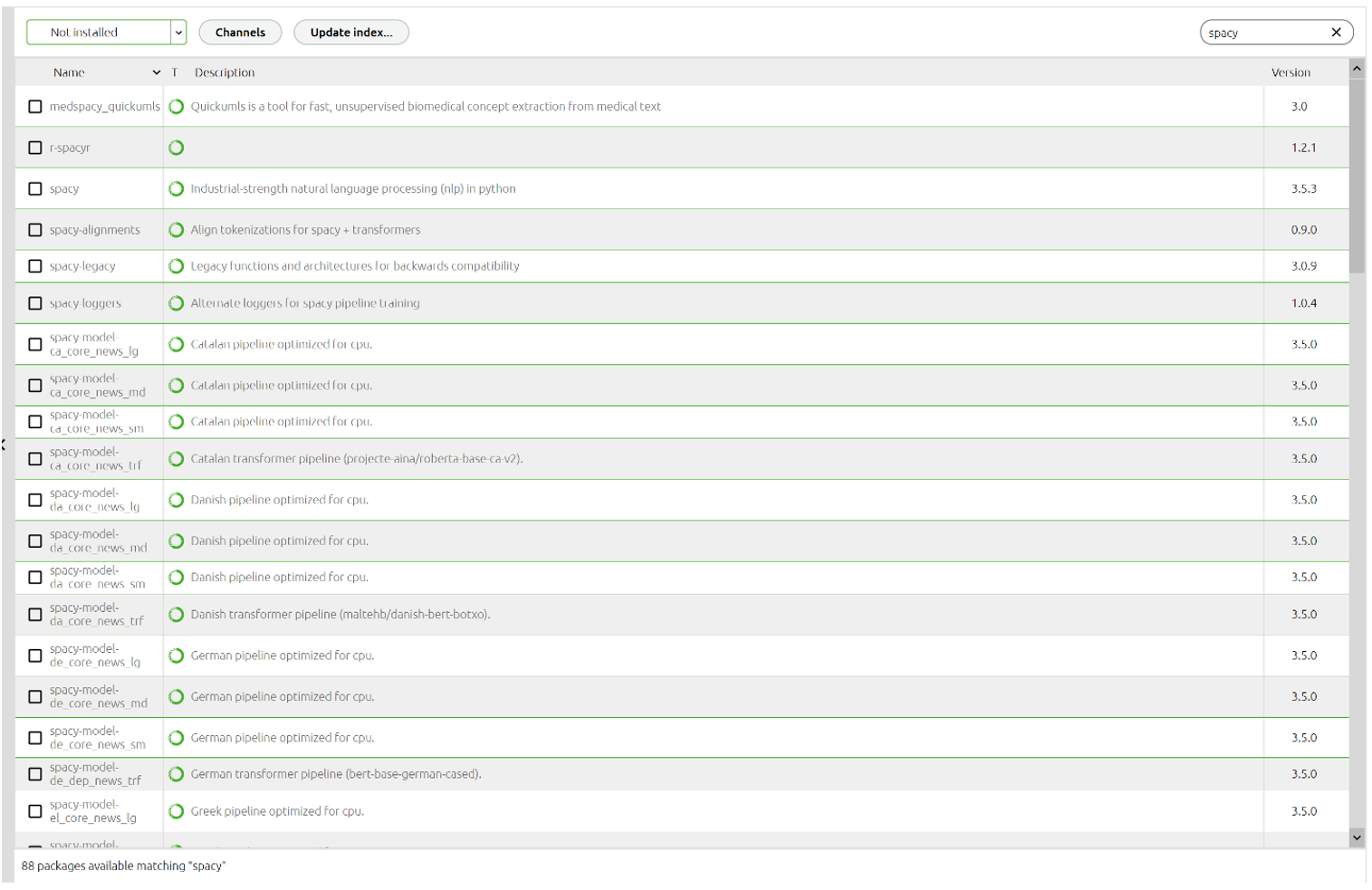
Task: Check spacy-model-da_core_news_trf checkbox
Action: [35, 615]
